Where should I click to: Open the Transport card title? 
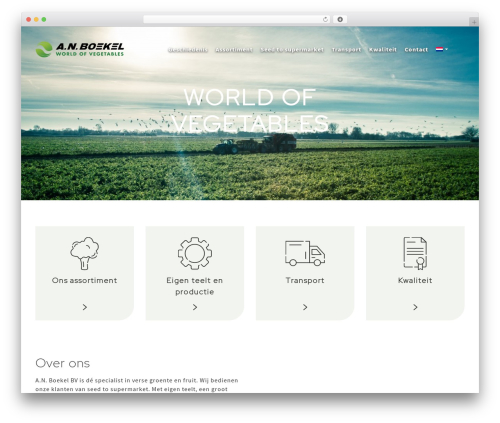pos(305,280)
